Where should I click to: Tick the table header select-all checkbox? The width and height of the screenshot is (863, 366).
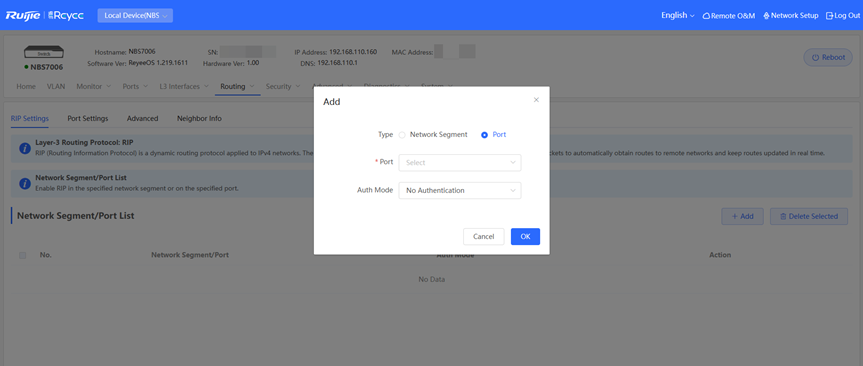(x=23, y=255)
